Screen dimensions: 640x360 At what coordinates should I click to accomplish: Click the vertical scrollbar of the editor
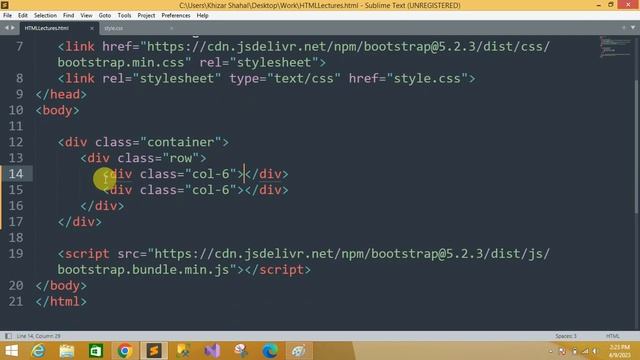(637, 147)
